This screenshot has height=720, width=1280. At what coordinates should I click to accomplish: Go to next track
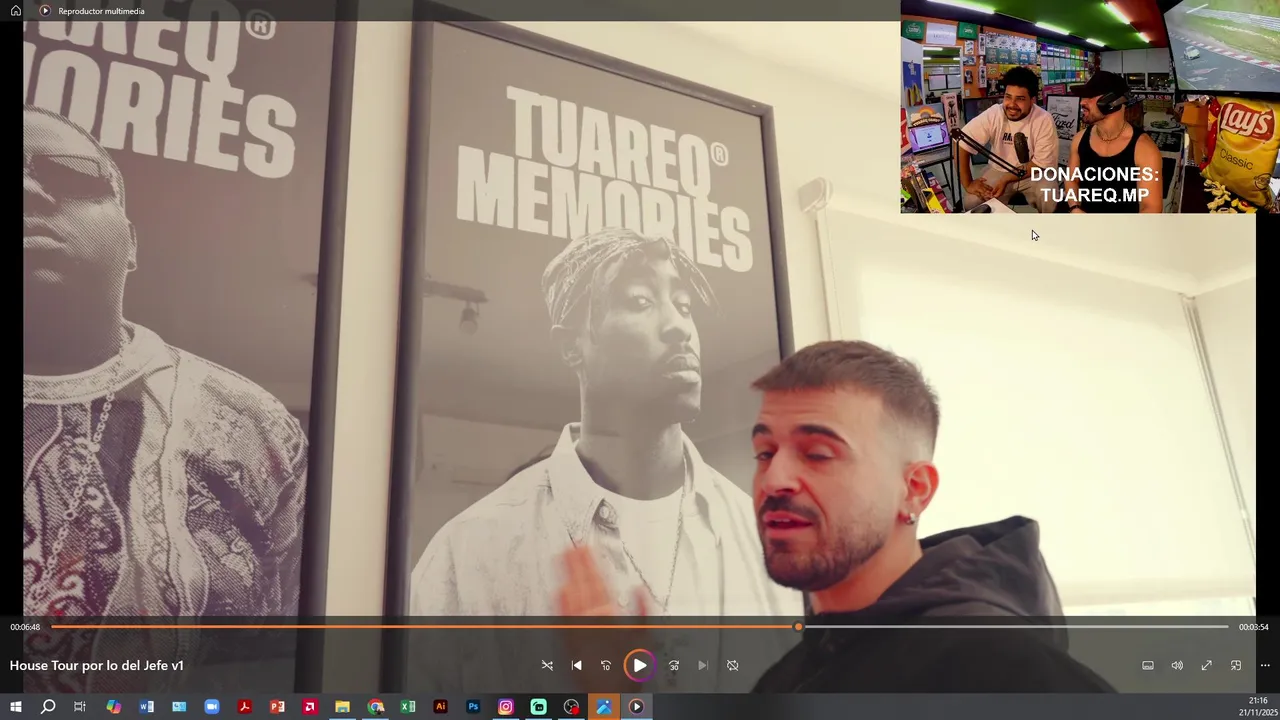(x=703, y=665)
